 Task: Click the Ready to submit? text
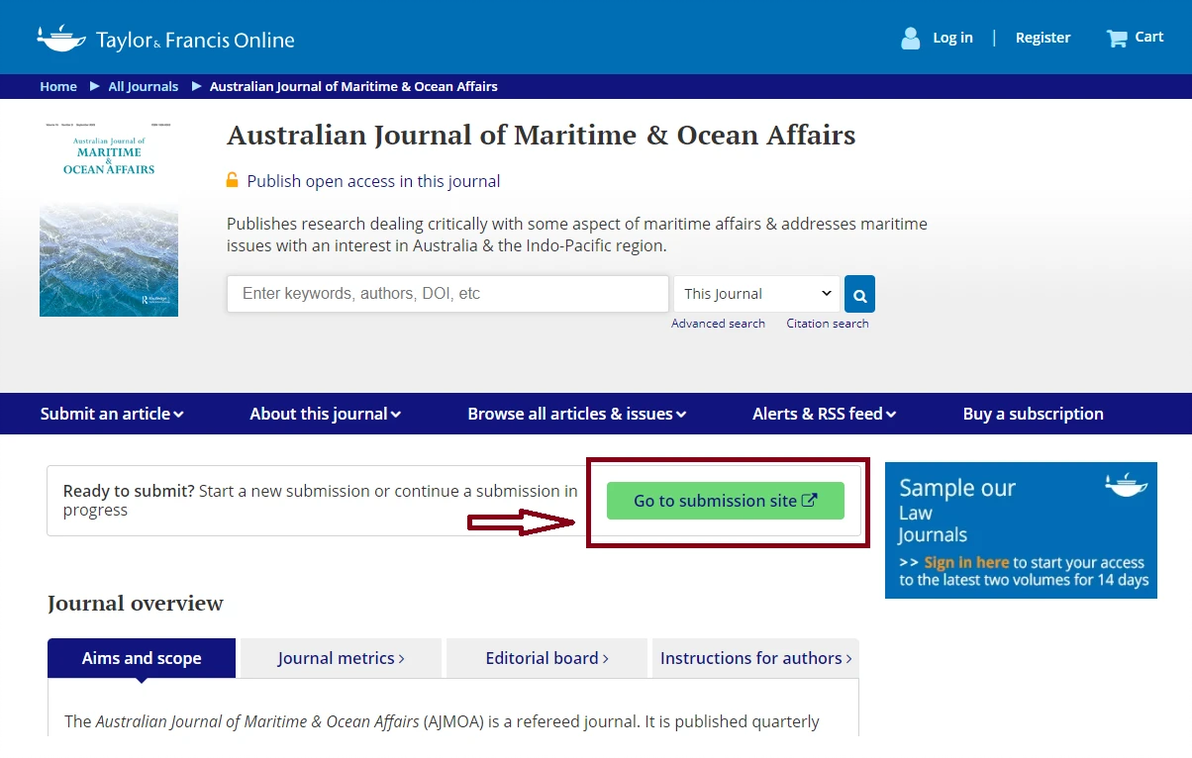point(128,491)
